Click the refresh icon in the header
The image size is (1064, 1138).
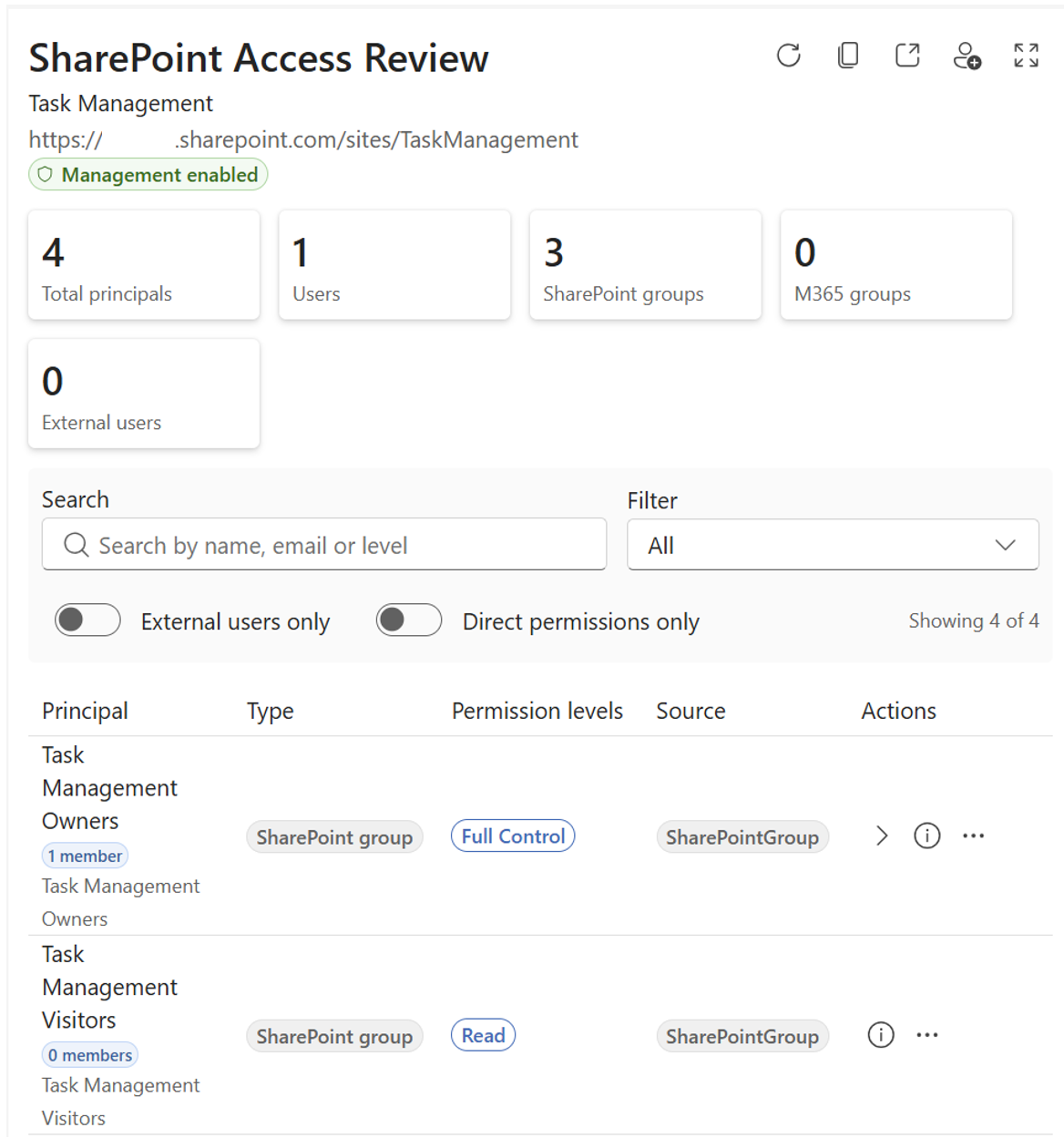789,56
